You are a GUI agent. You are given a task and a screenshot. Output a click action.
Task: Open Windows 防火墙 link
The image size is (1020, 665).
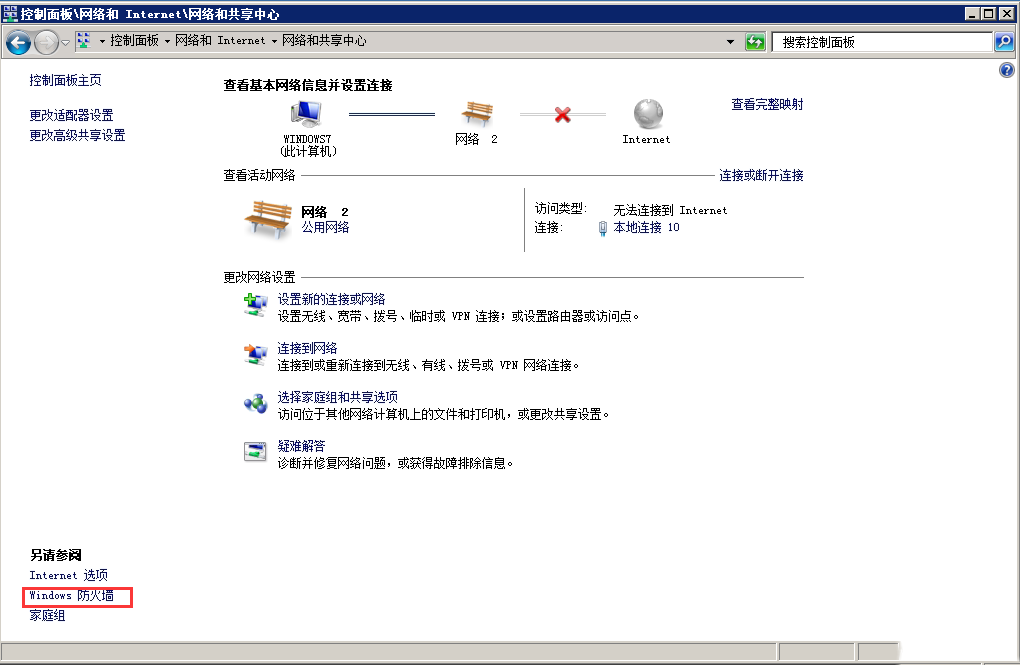(x=72, y=595)
